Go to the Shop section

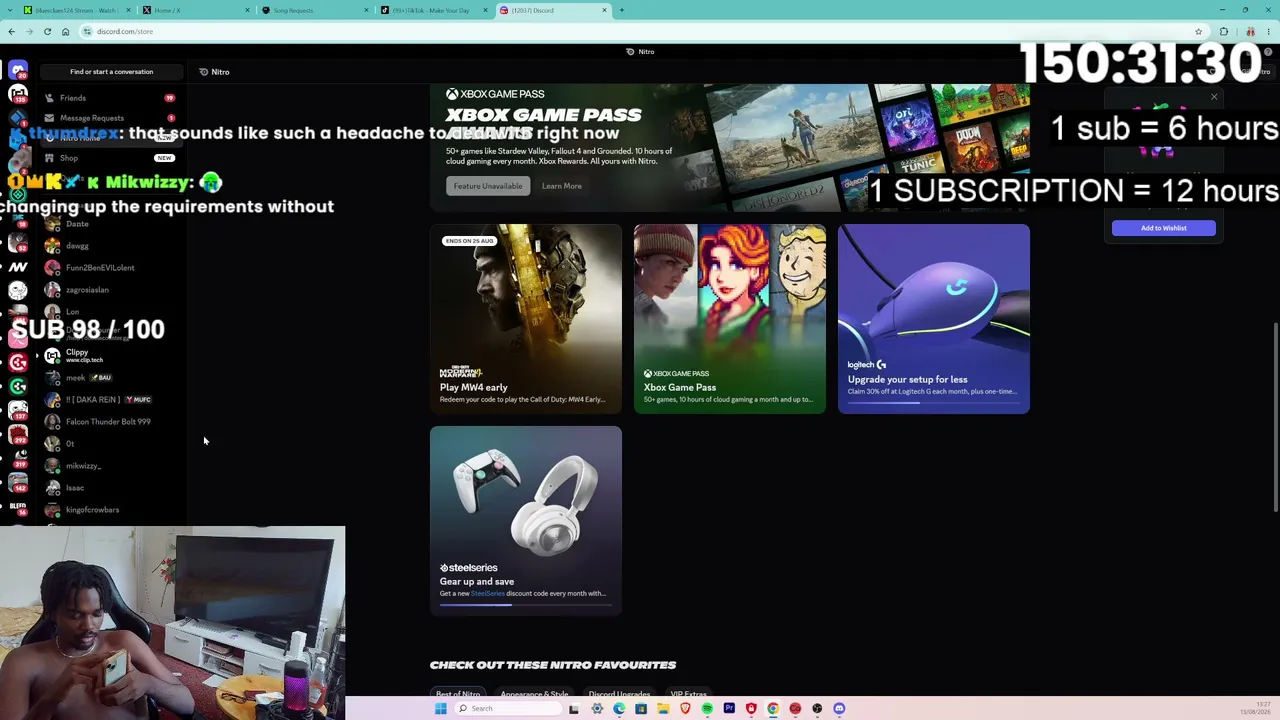click(110, 158)
